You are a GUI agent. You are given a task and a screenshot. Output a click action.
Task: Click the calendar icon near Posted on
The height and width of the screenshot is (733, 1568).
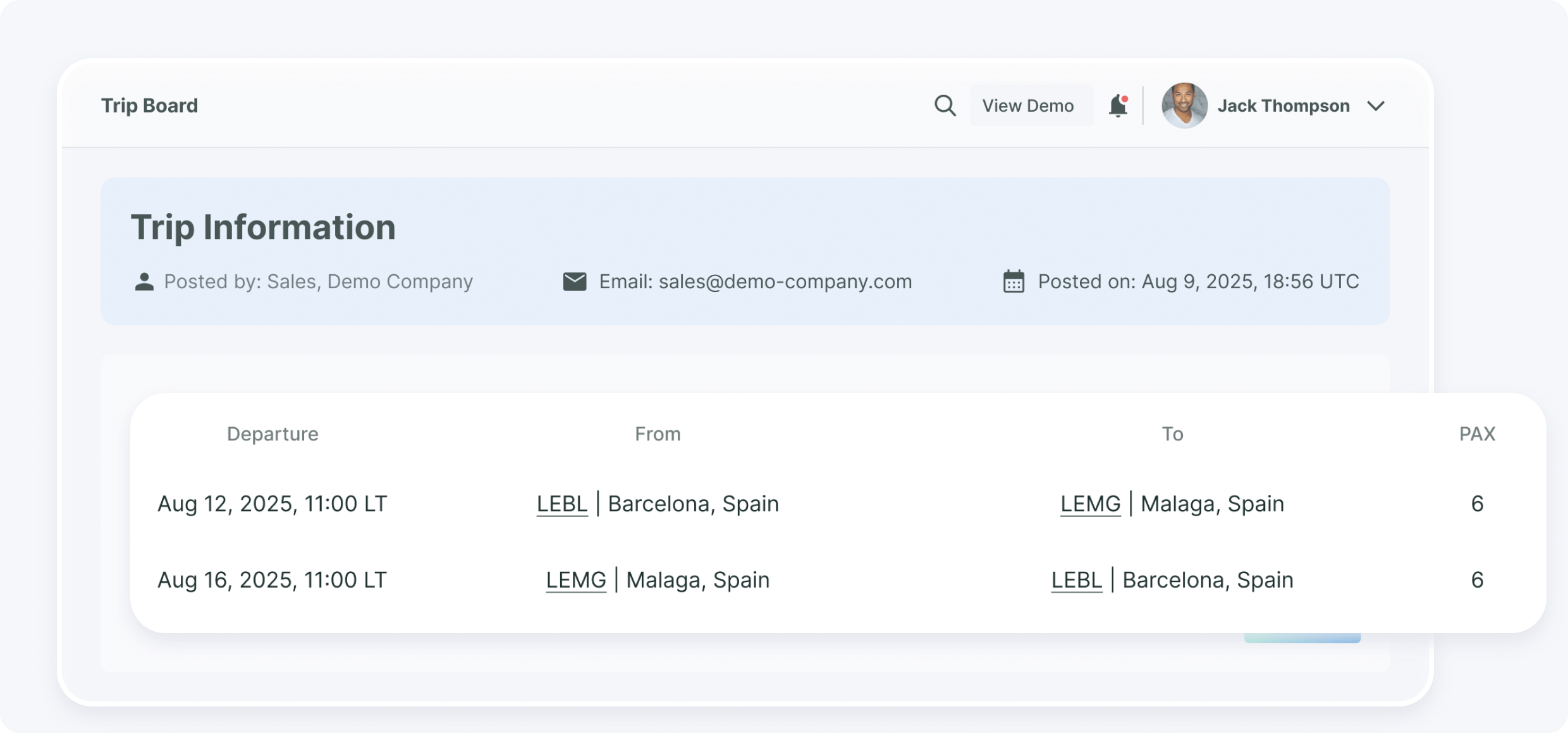[1014, 282]
